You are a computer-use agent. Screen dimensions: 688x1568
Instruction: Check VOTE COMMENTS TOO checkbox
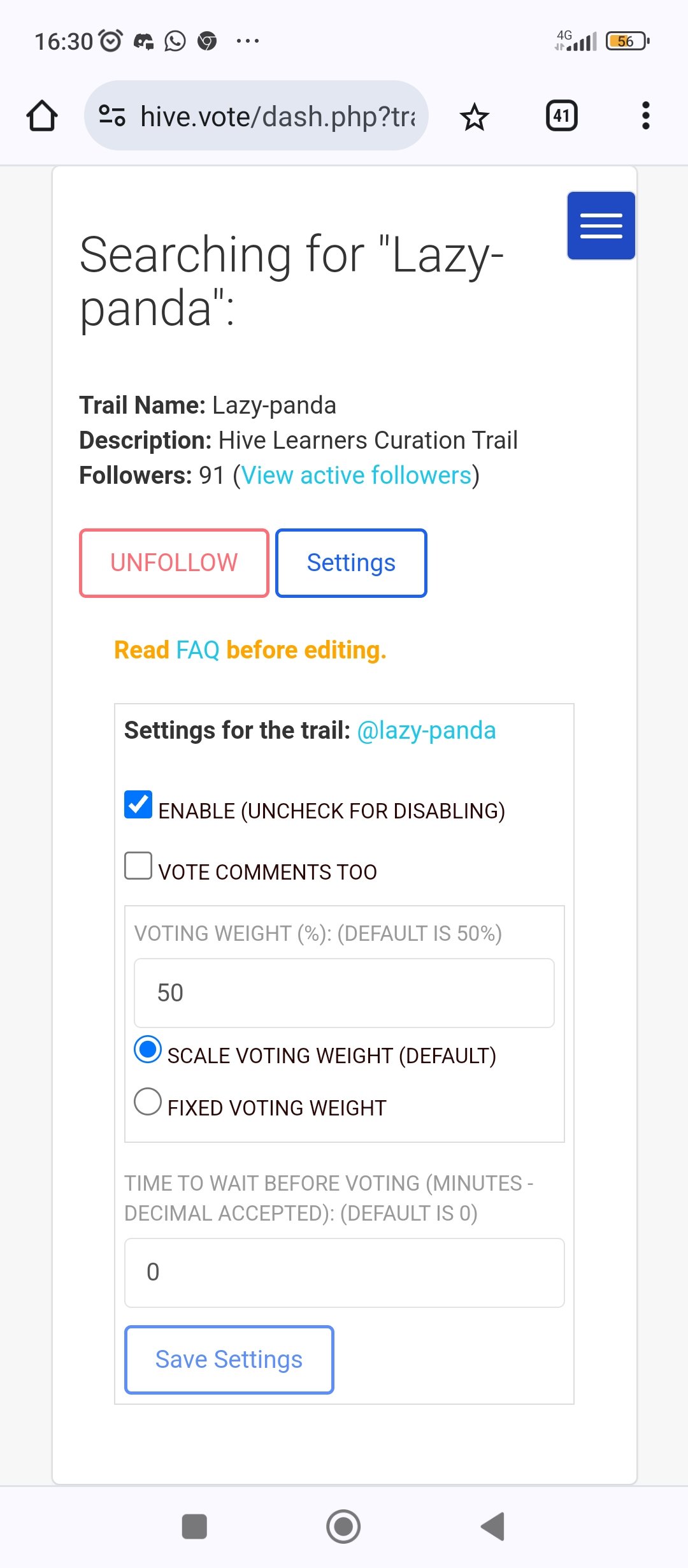click(138, 866)
